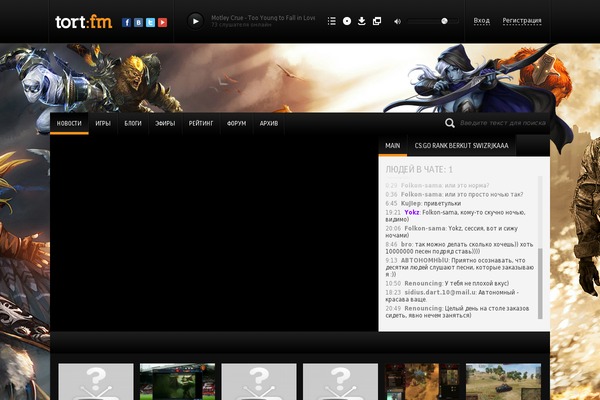Screen dimensions: 600x400
Task: Open the VKontakte social icon
Action: click(x=139, y=22)
